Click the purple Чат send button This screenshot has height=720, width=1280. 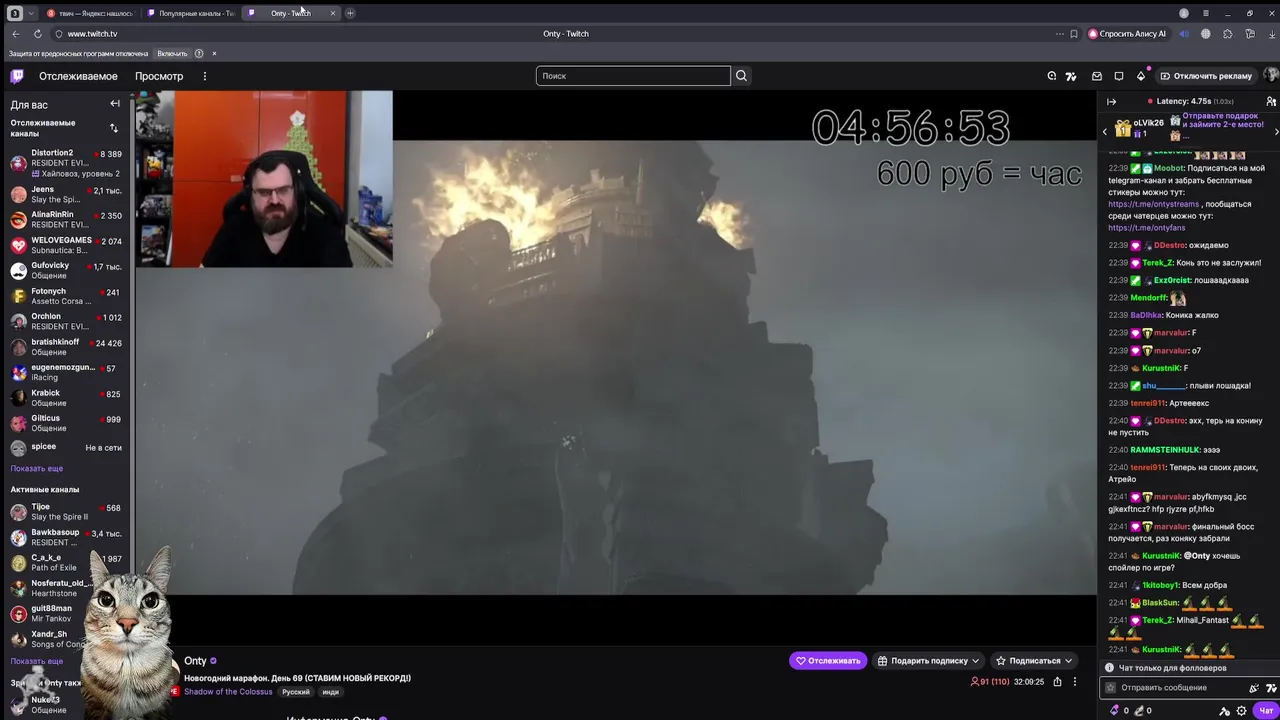tap(1266, 710)
